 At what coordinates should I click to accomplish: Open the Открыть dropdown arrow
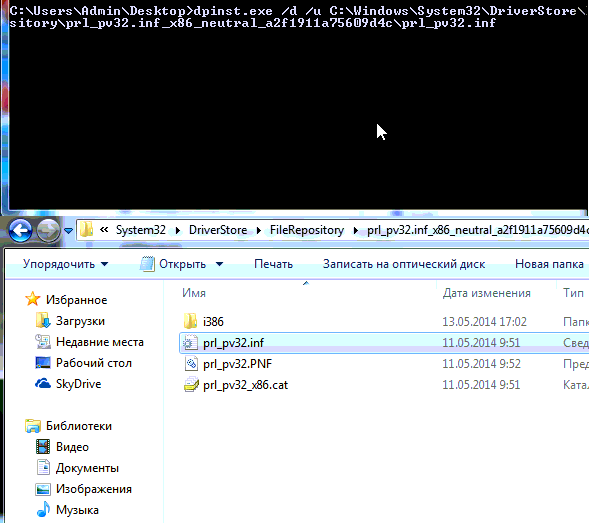click(x=219, y=264)
